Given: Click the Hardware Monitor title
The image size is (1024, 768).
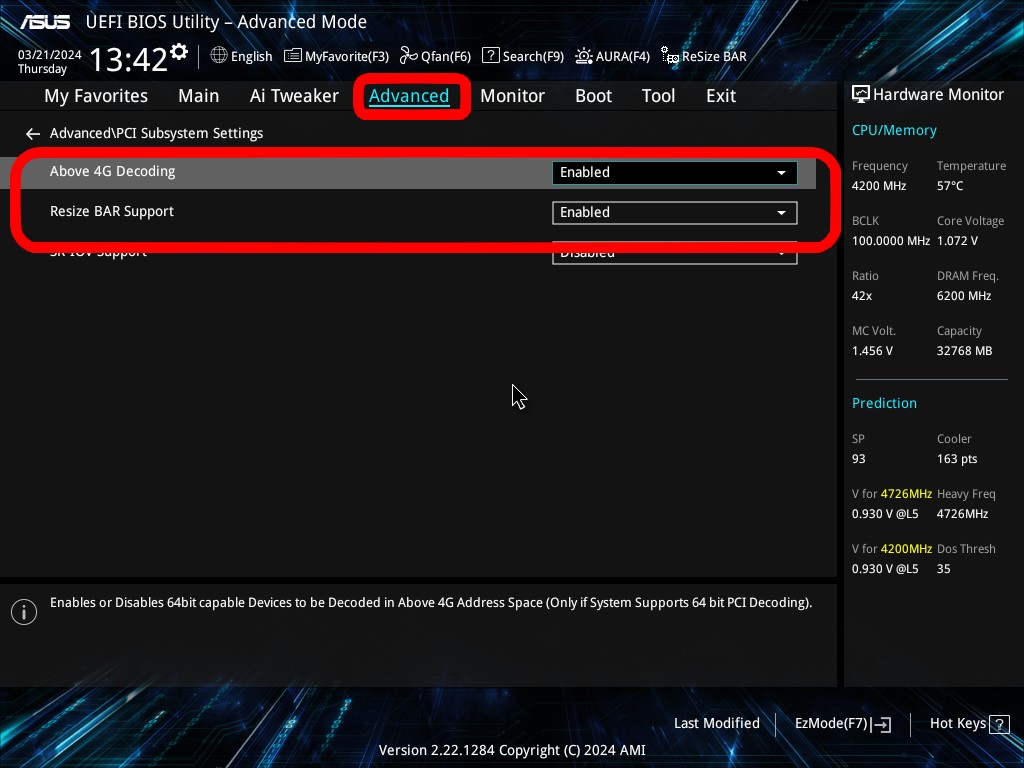Looking at the screenshot, I should coord(938,95).
